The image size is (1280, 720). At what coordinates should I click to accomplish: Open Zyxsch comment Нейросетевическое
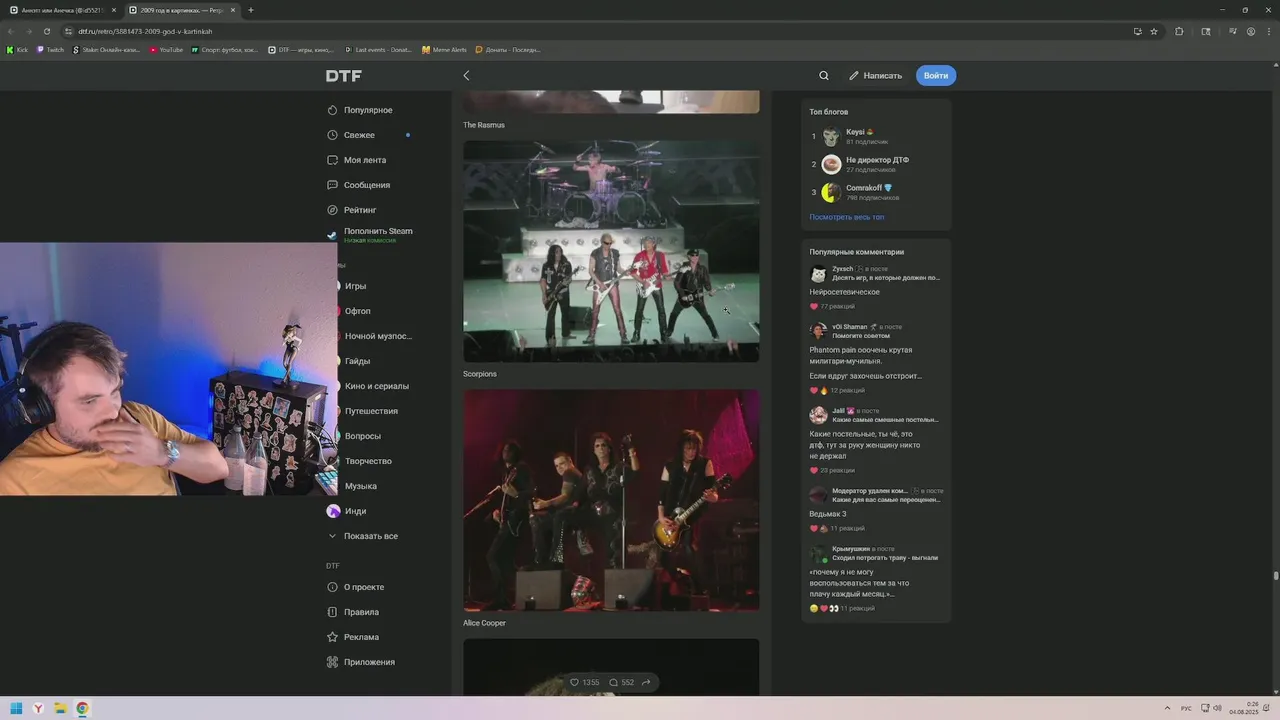click(844, 292)
